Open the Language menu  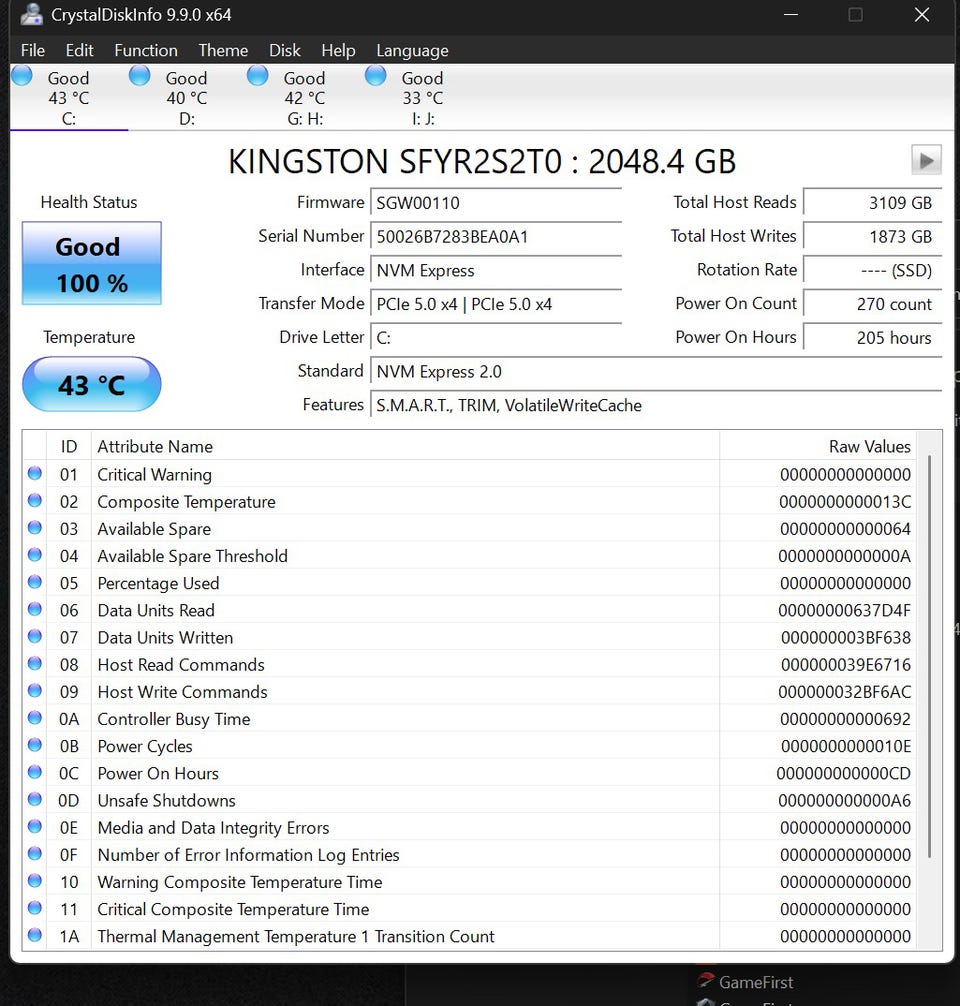[412, 50]
